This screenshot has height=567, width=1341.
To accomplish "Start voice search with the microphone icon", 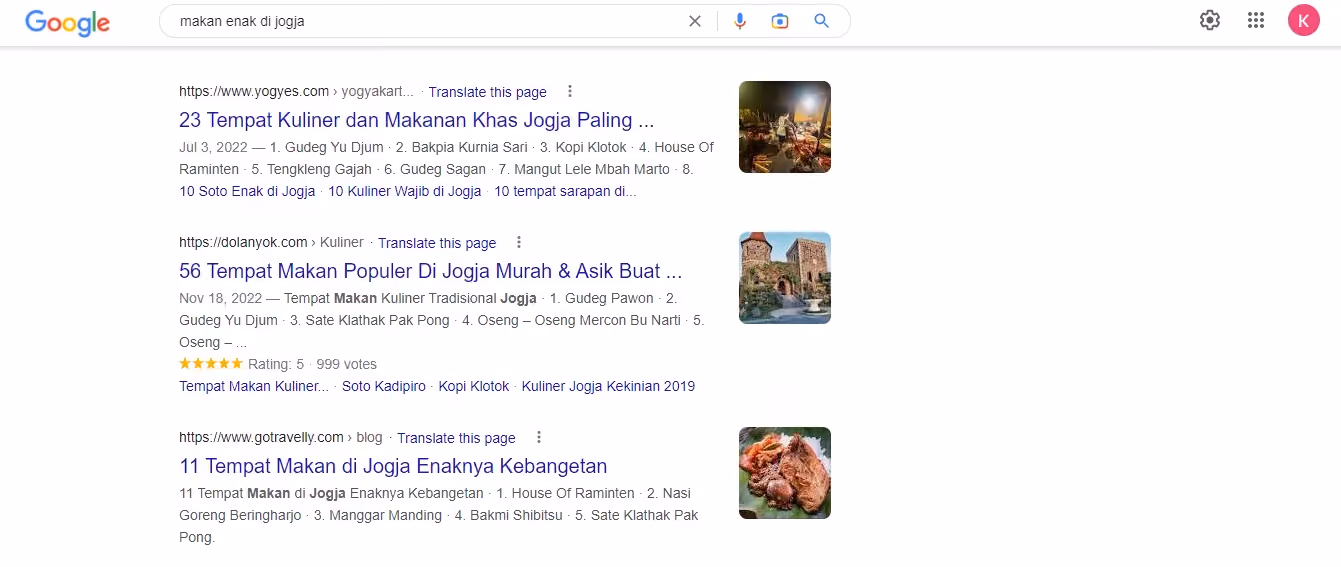I will coord(740,21).
